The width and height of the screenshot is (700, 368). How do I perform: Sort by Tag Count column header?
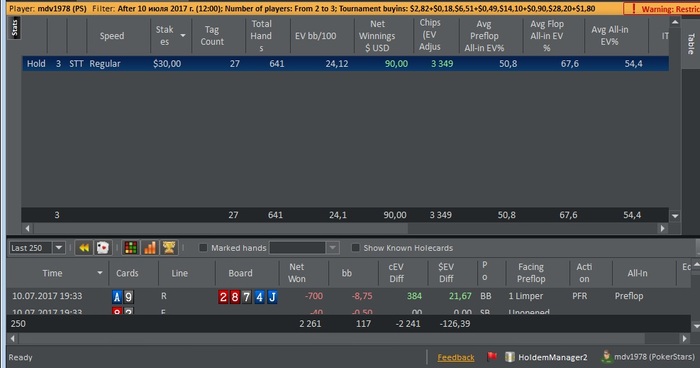pyautogui.click(x=212, y=36)
